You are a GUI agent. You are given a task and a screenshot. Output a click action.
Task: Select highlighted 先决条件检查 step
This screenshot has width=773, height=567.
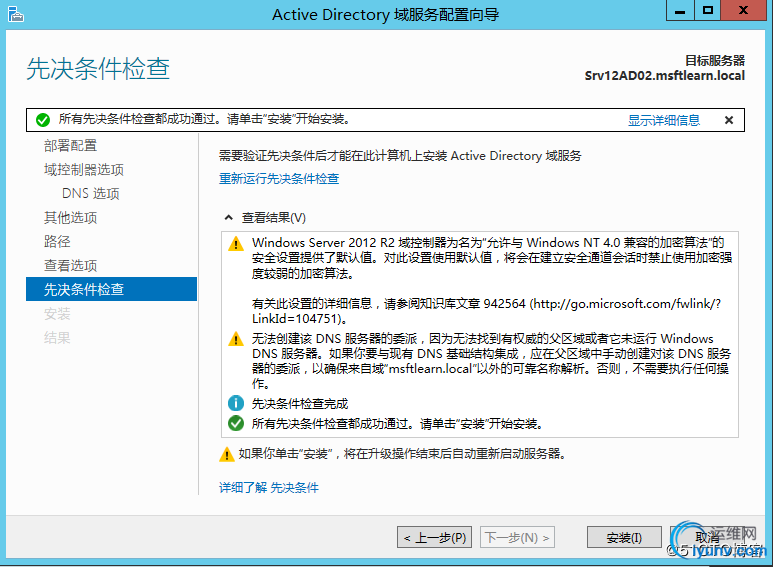(x=111, y=289)
